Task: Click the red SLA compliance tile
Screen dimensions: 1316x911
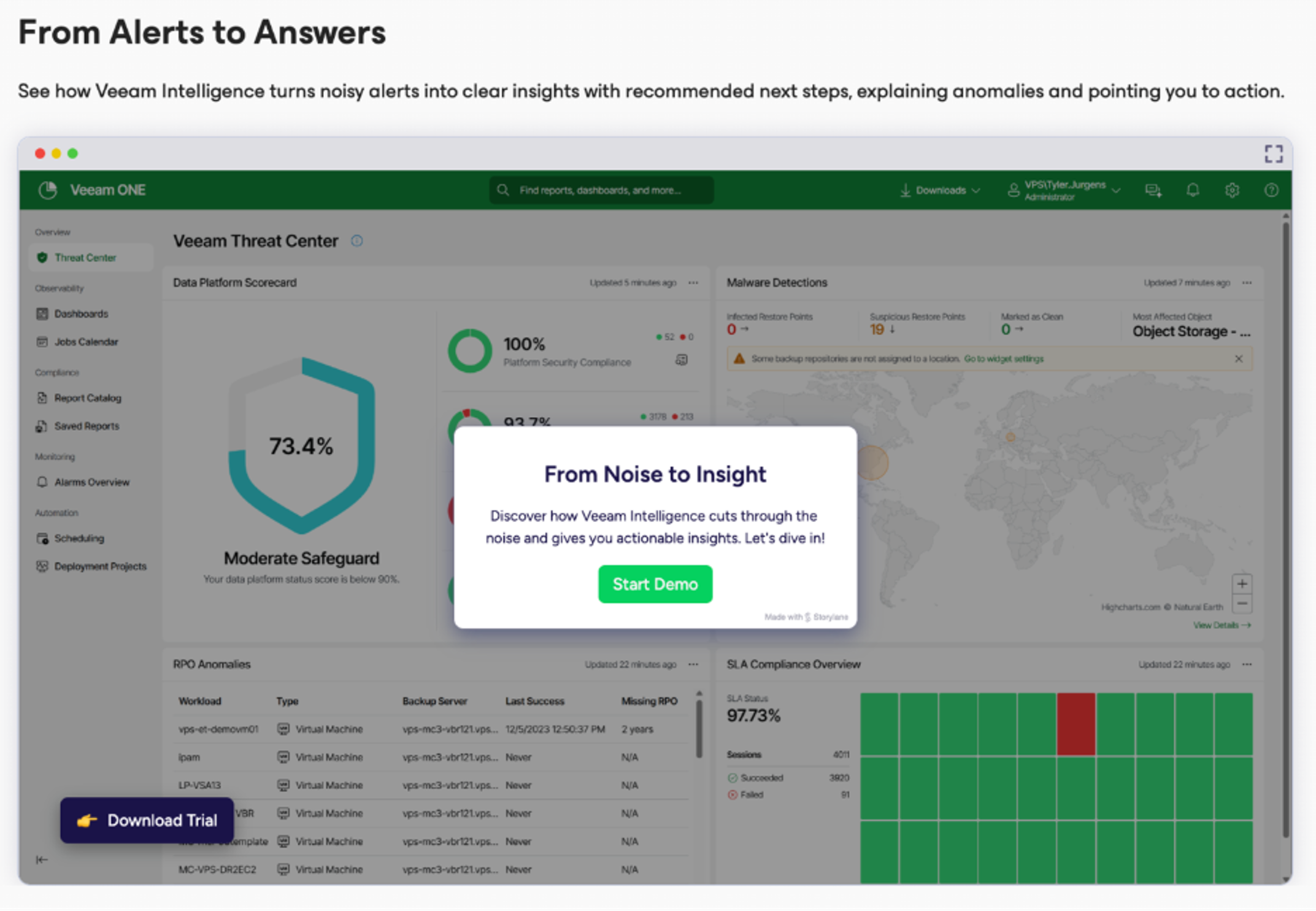Action: tap(1076, 724)
